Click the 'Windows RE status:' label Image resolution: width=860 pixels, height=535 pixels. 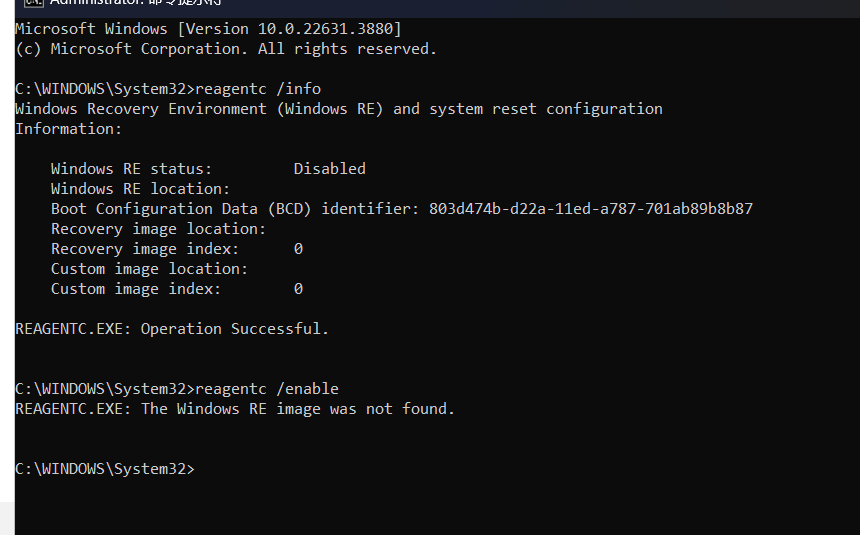[x=132, y=168]
